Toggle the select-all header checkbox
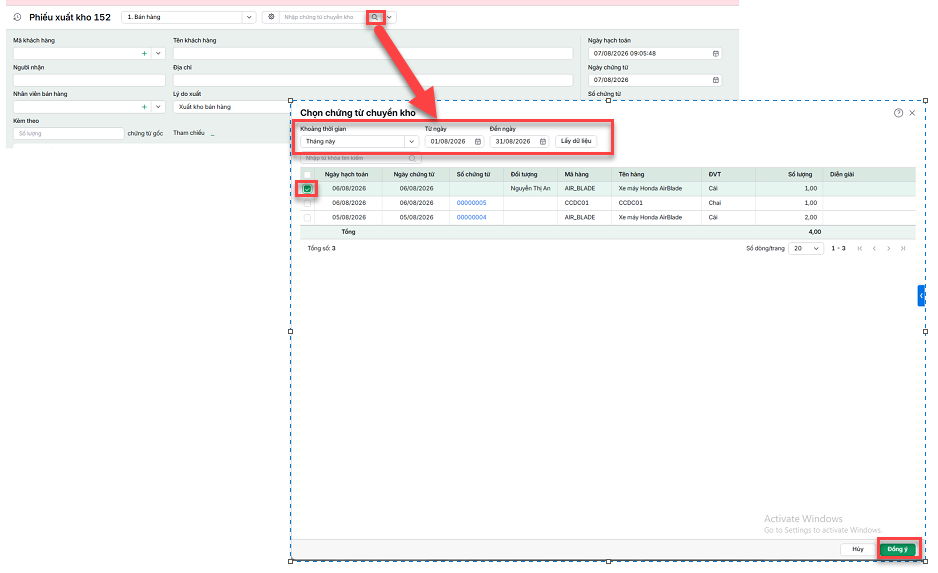Viewport: 938px width, 573px height. pyautogui.click(x=307, y=175)
